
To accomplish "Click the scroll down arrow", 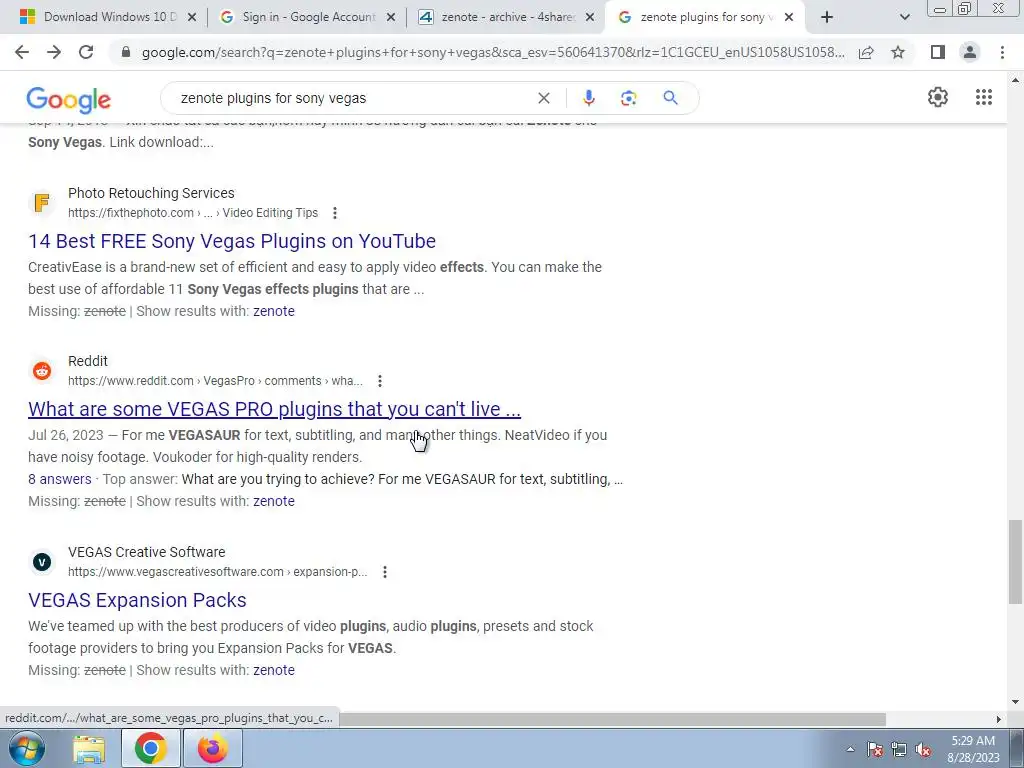I will pos(1015,702).
